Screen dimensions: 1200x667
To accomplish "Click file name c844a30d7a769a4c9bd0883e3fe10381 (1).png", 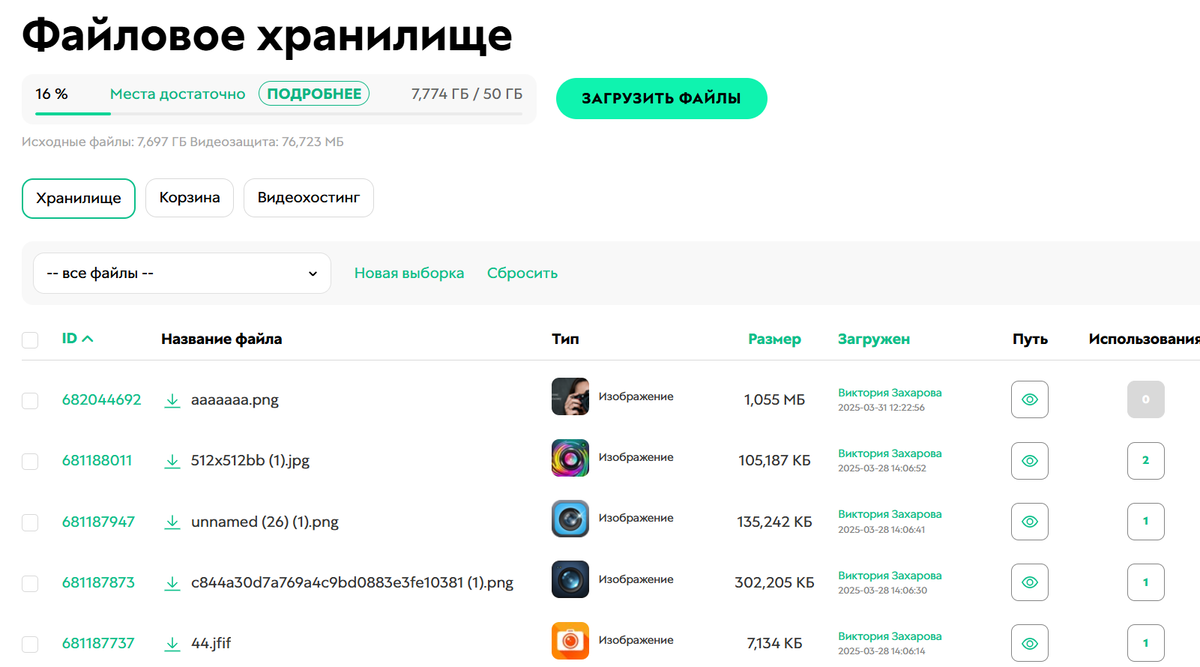I will point(352,583).
